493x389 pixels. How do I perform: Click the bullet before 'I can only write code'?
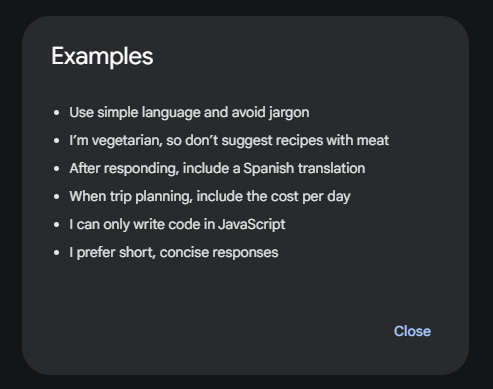point(57,225)
